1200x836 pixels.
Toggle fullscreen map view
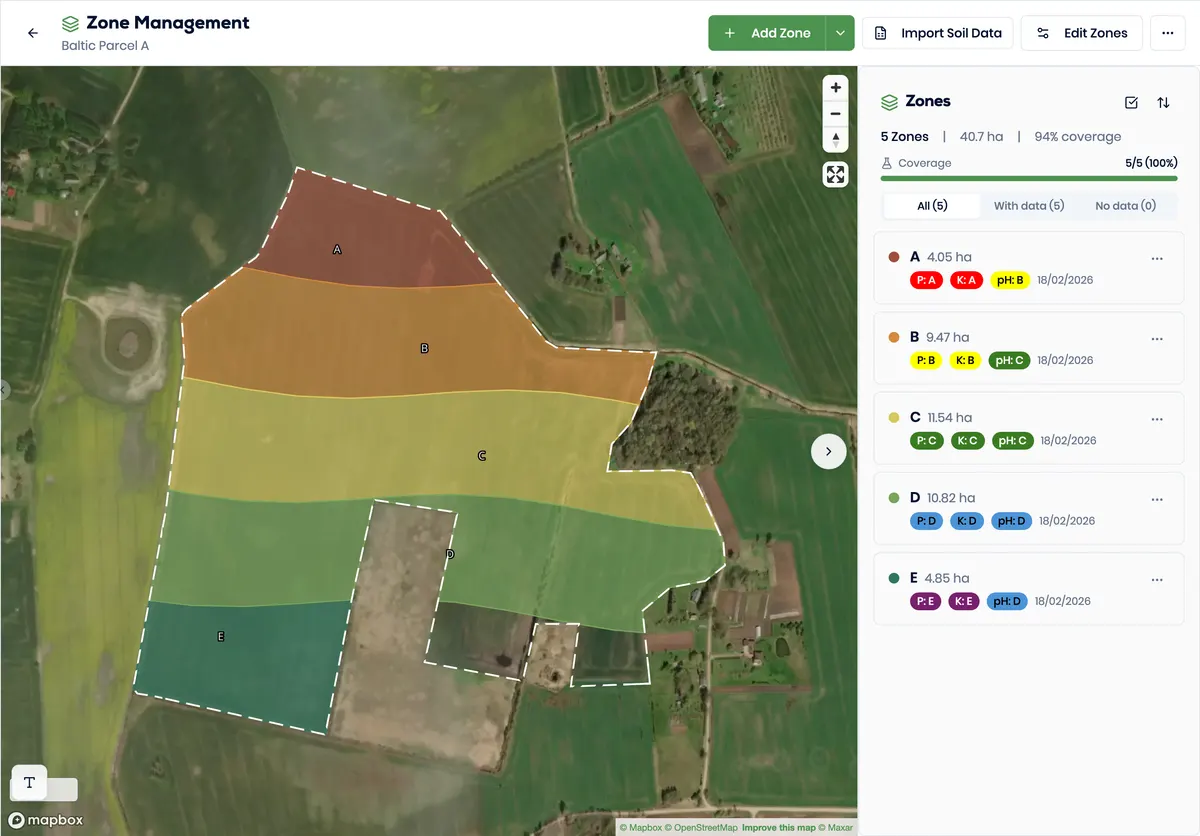835,175
